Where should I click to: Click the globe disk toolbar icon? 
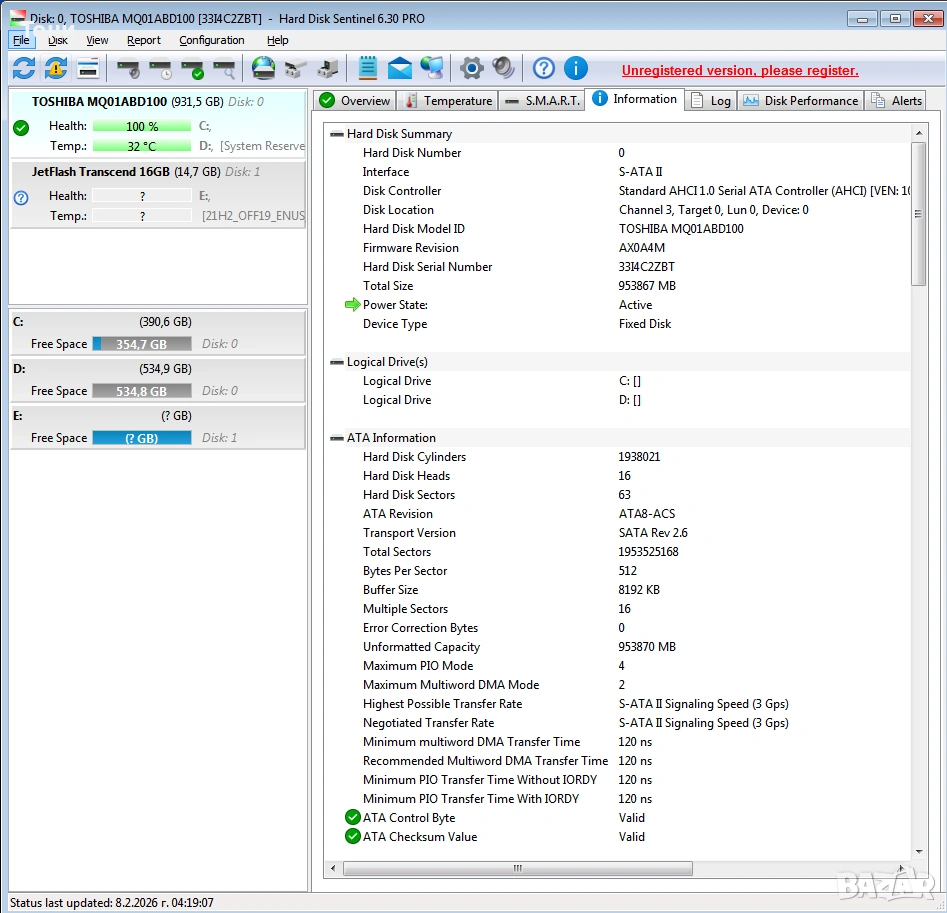coord(263,68)
